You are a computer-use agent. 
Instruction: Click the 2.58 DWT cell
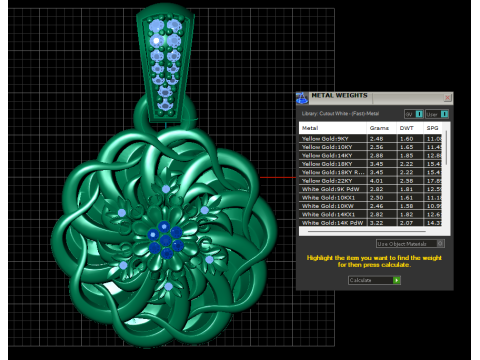(x=406, y=181)
